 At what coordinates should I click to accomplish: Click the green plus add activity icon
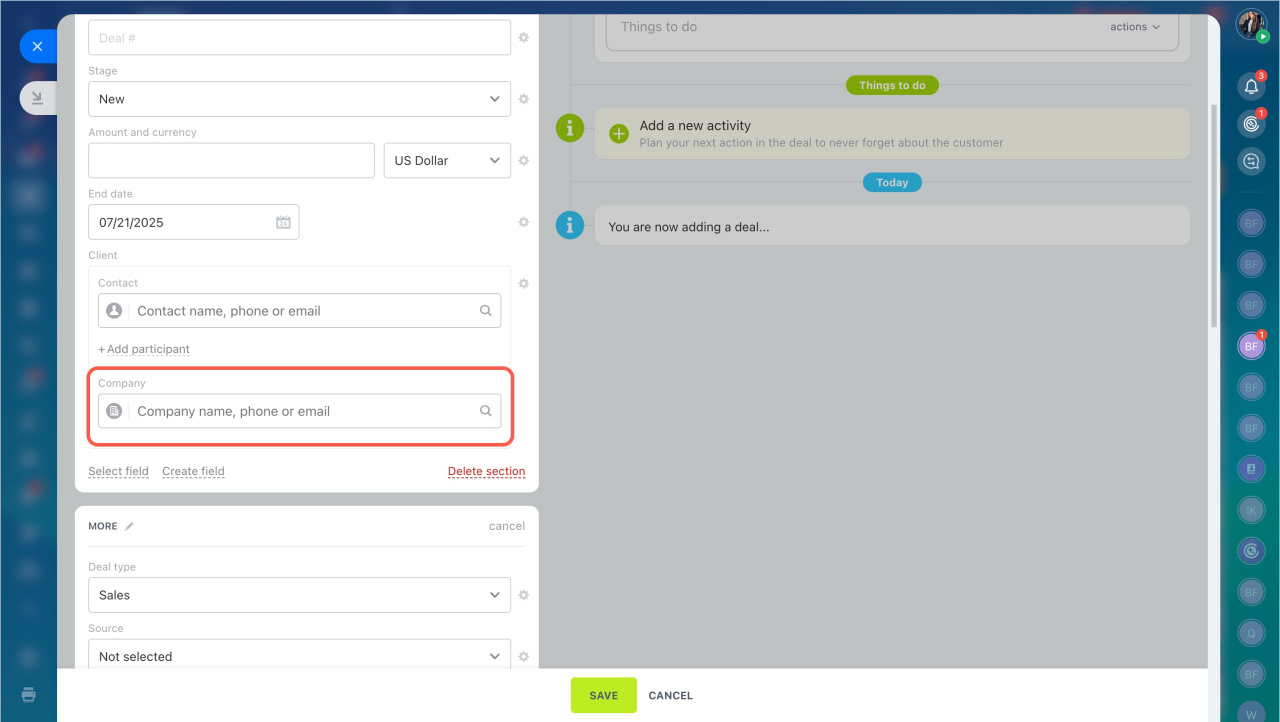[619, 133]
